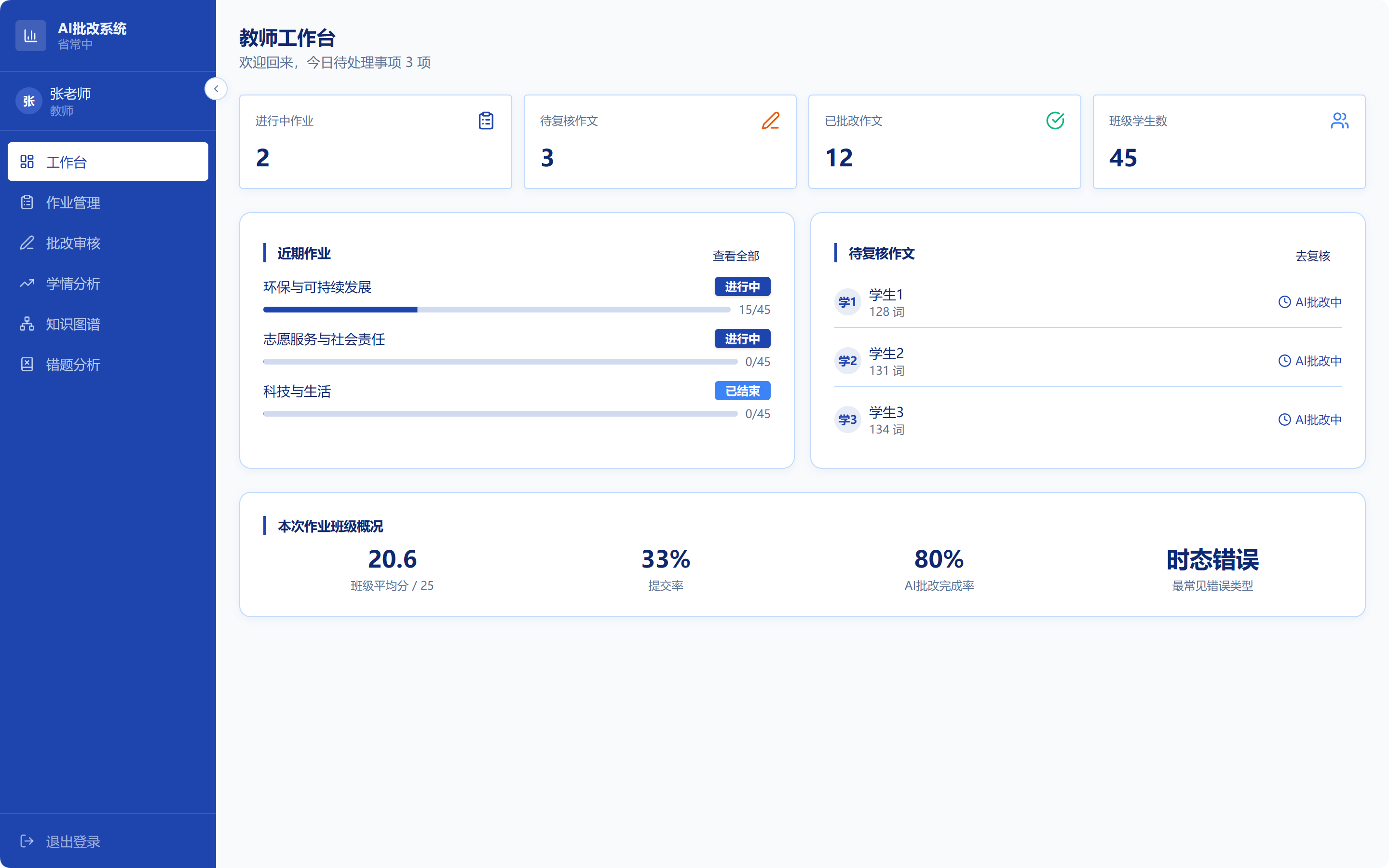Click the 环保与可持续发展 assignment title
Viewport: 1389px width, 868px height.
click(x=317, y=287)
